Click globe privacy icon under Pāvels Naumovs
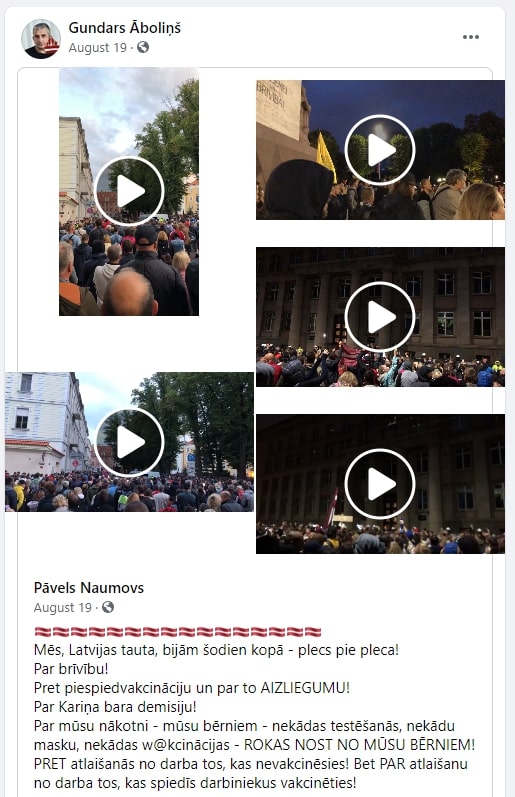Screen dimensions: 515x797 click(108, 607)
